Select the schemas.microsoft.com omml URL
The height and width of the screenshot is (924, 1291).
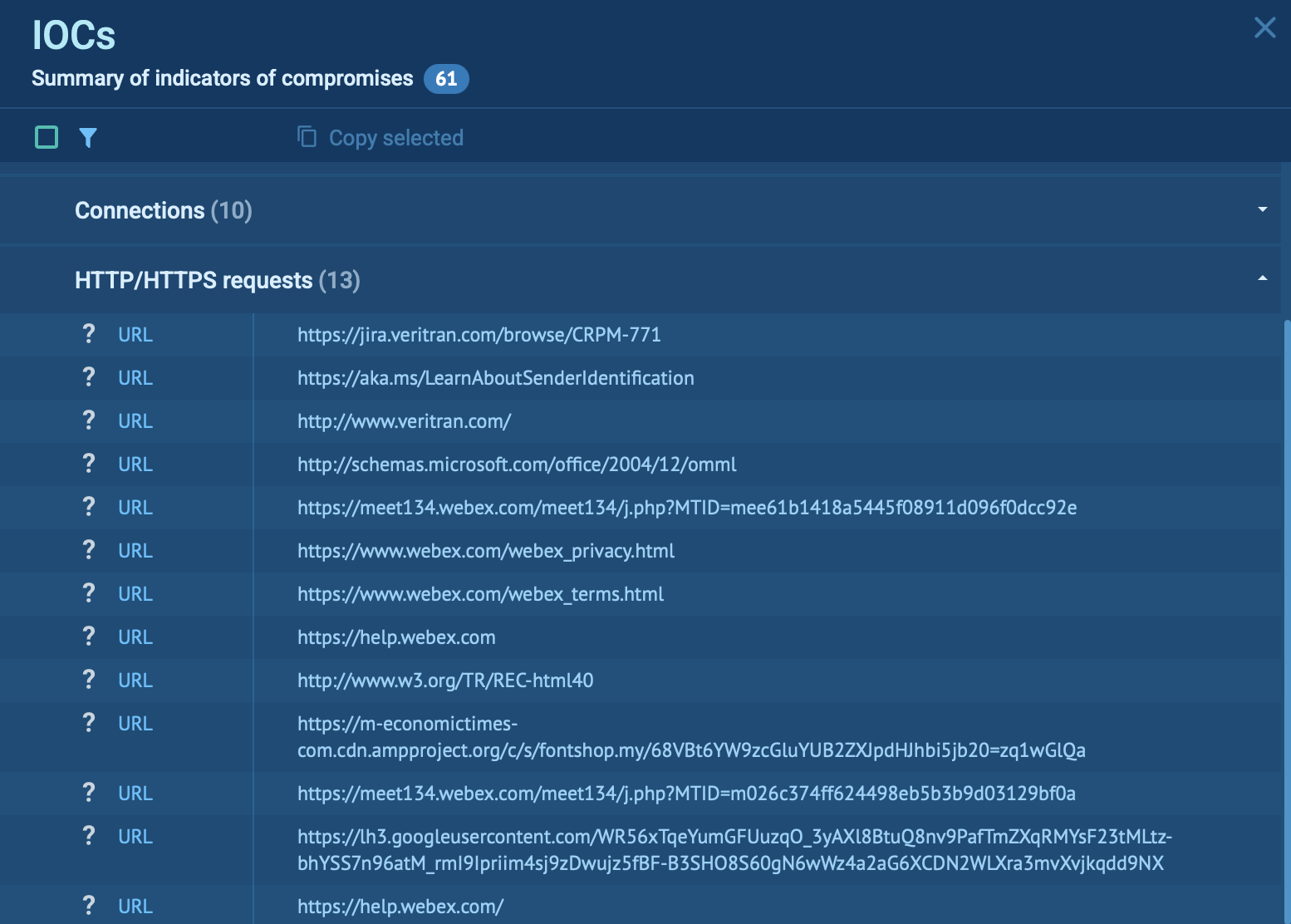pos(517,464)
